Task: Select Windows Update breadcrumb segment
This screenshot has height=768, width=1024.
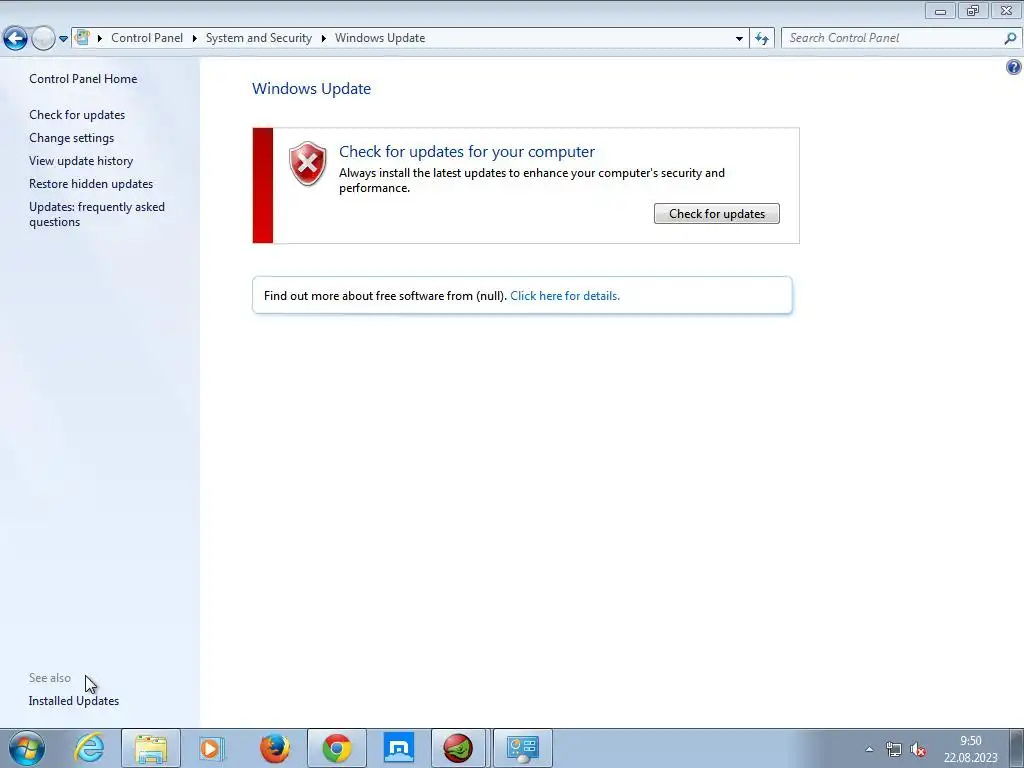Action: point(380,38)
